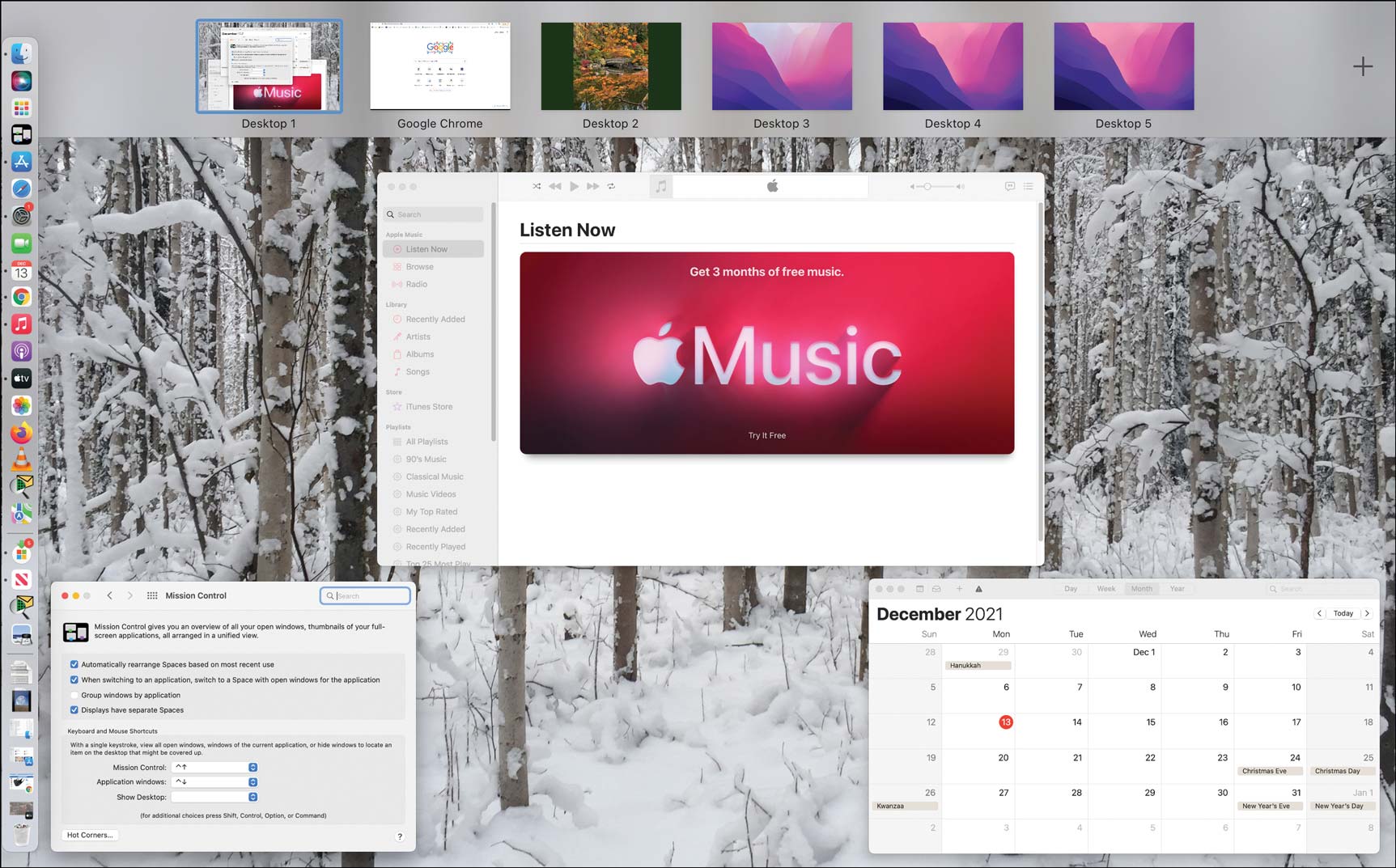Open Firefox from the Dock
The height and width of the screenshot is (868, 1396).
[22, 433]
